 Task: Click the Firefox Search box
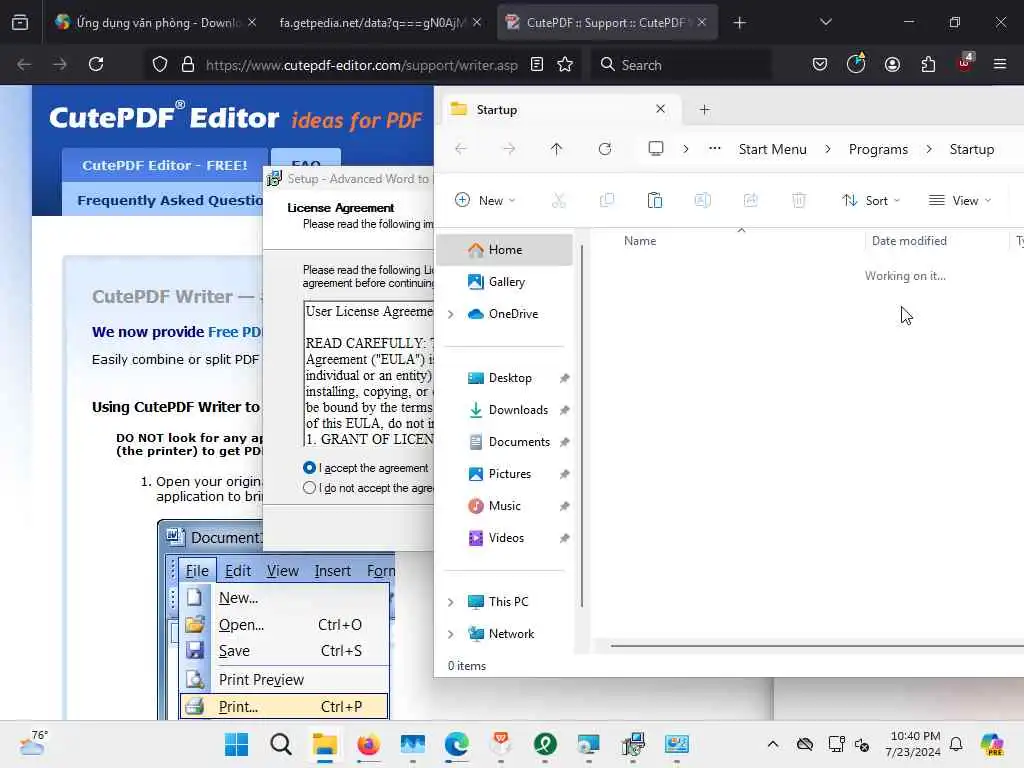point(681,65)
